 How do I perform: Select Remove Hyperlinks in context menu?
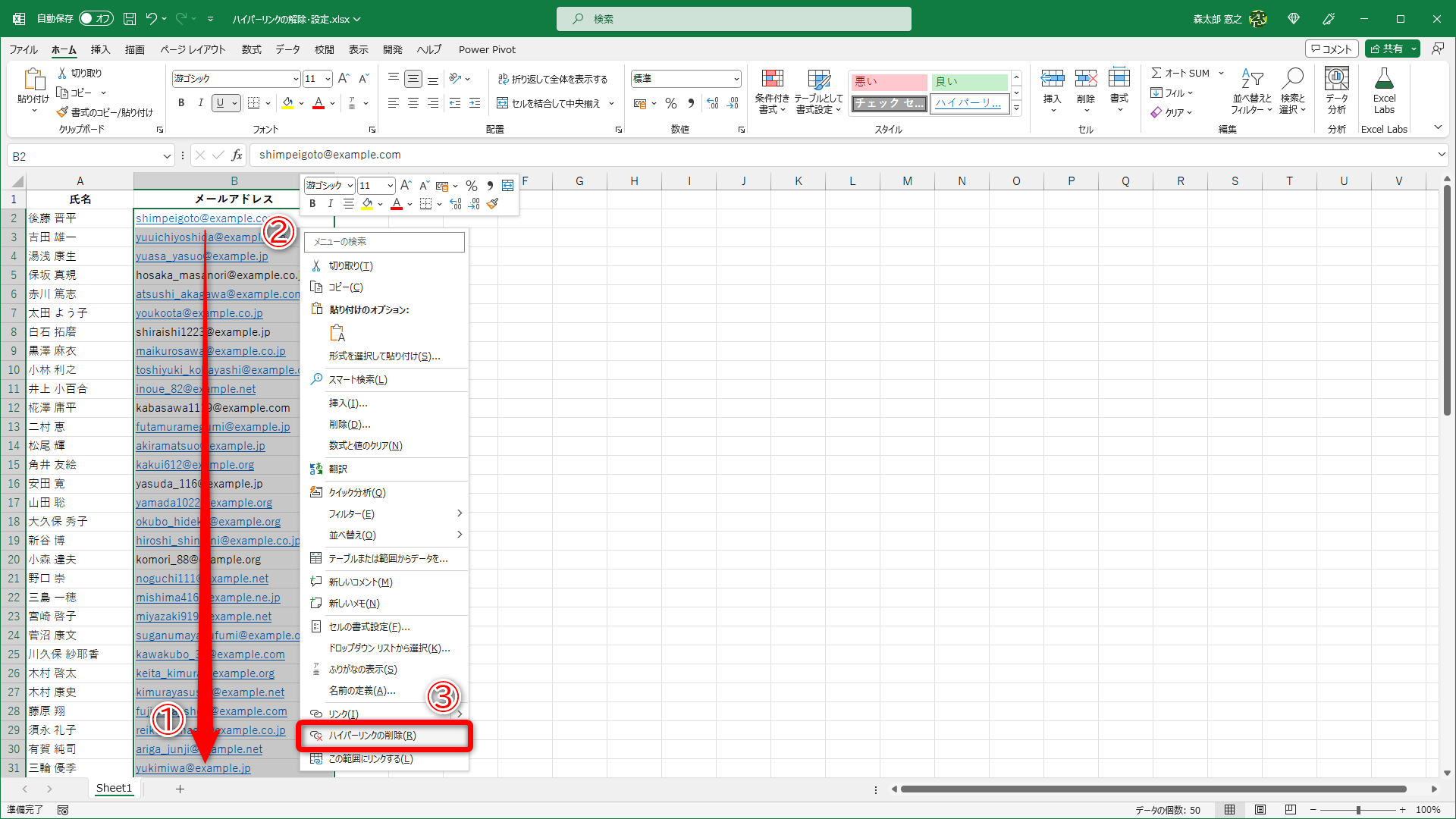click(x=372, y=736)
